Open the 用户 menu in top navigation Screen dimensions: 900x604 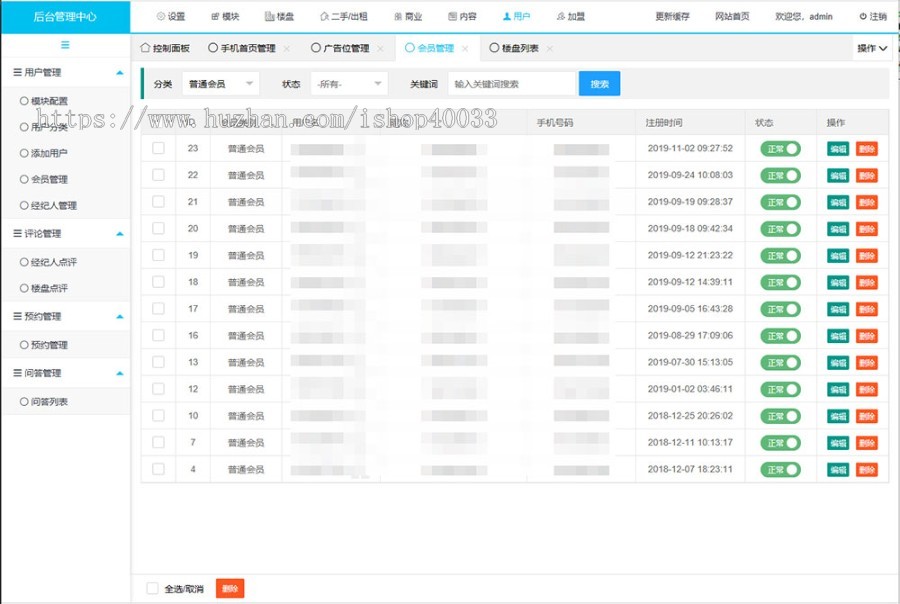coord(517,17)
